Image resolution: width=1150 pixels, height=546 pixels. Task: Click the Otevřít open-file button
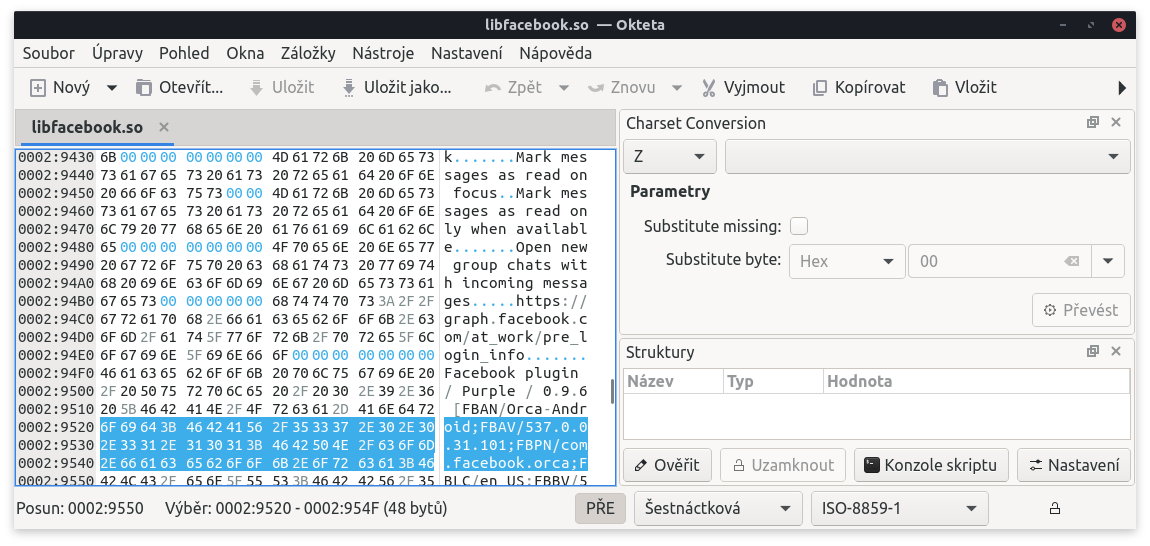pyautogui.click(x=179, y=88)
